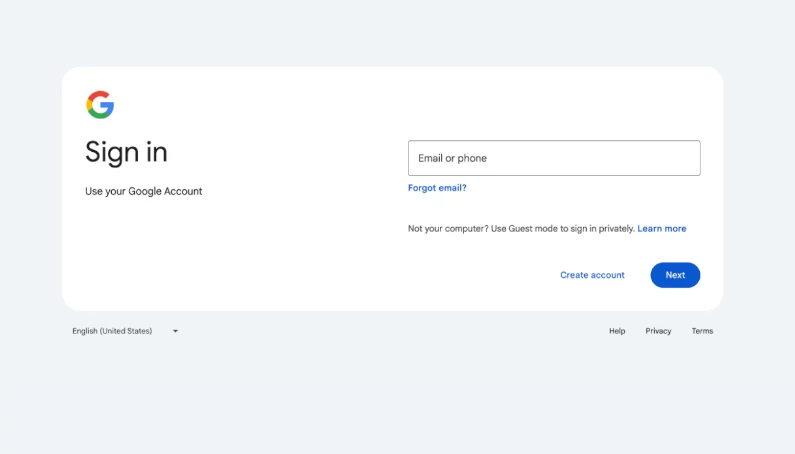Open the Privacy link in footer
Viewport: 795px width, 454px height.
(658, 331)
